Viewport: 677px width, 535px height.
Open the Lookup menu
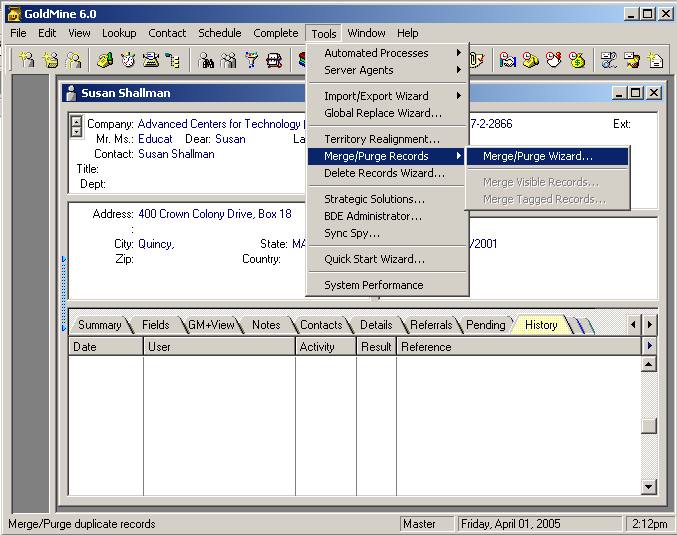tap(119, 33)
